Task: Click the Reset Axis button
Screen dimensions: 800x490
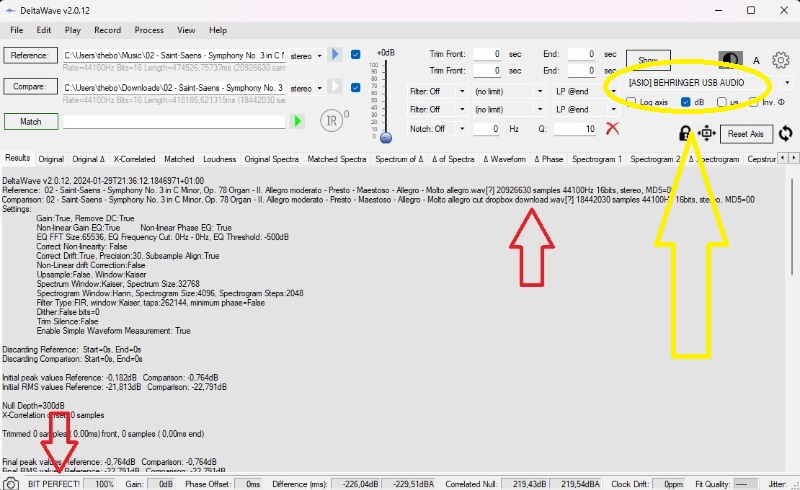Action: coord(746,134)
